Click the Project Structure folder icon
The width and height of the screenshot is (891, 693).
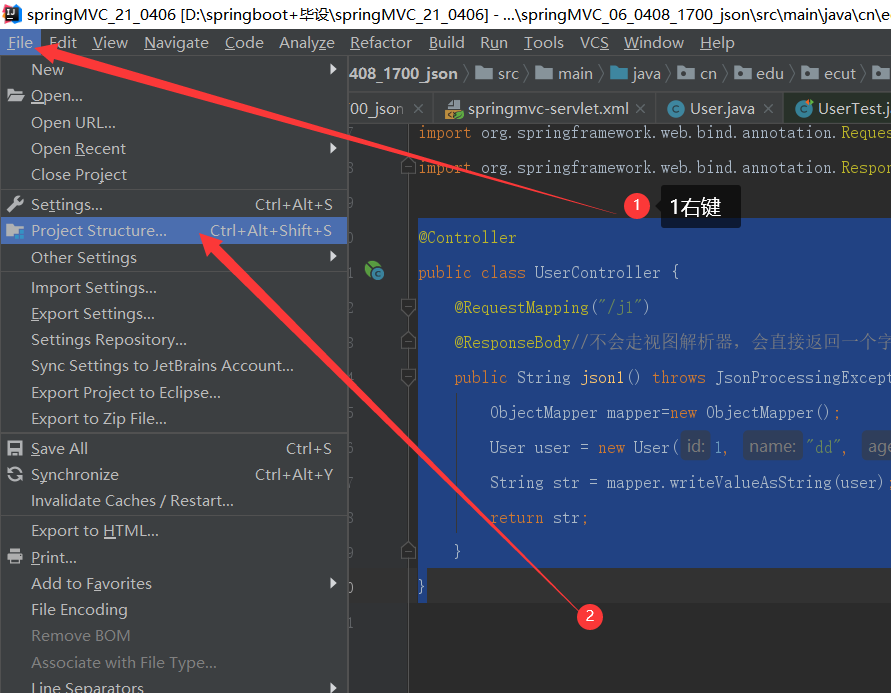tap(15, 231)
